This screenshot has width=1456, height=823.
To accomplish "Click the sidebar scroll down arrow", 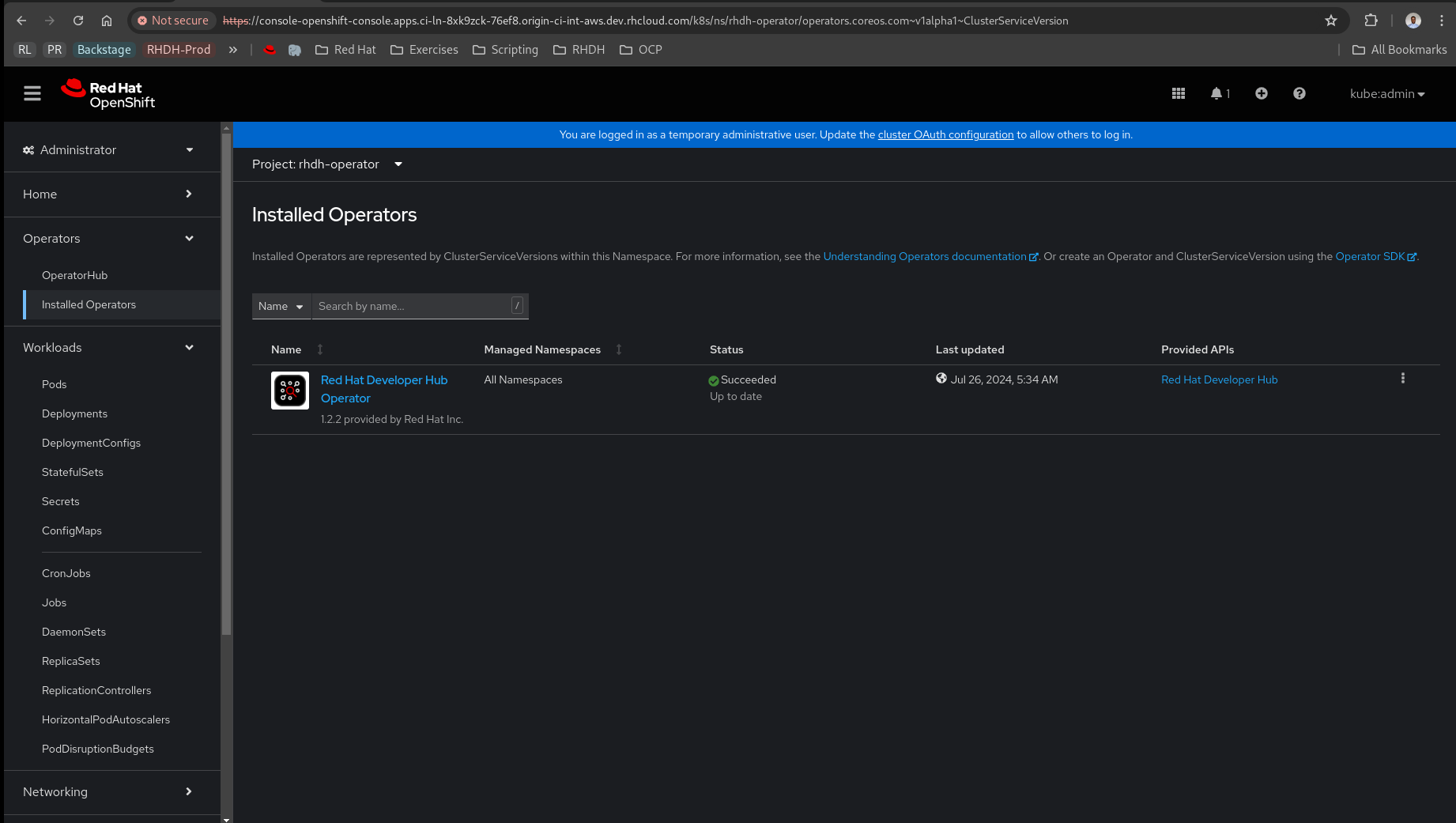I will click(227, 819).
